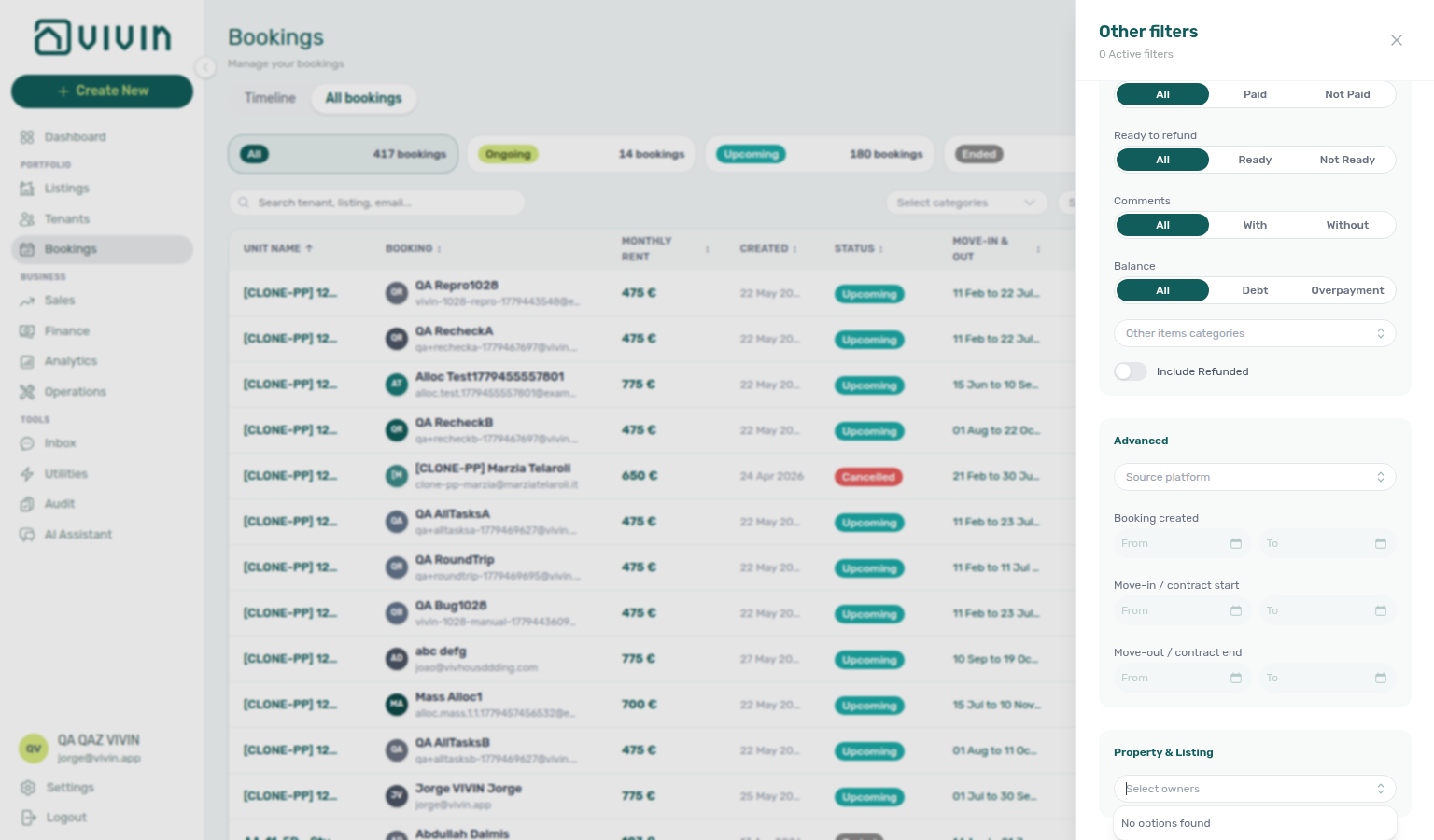
Task: Filter by Ongoing bookings
Action: point(581,154)
